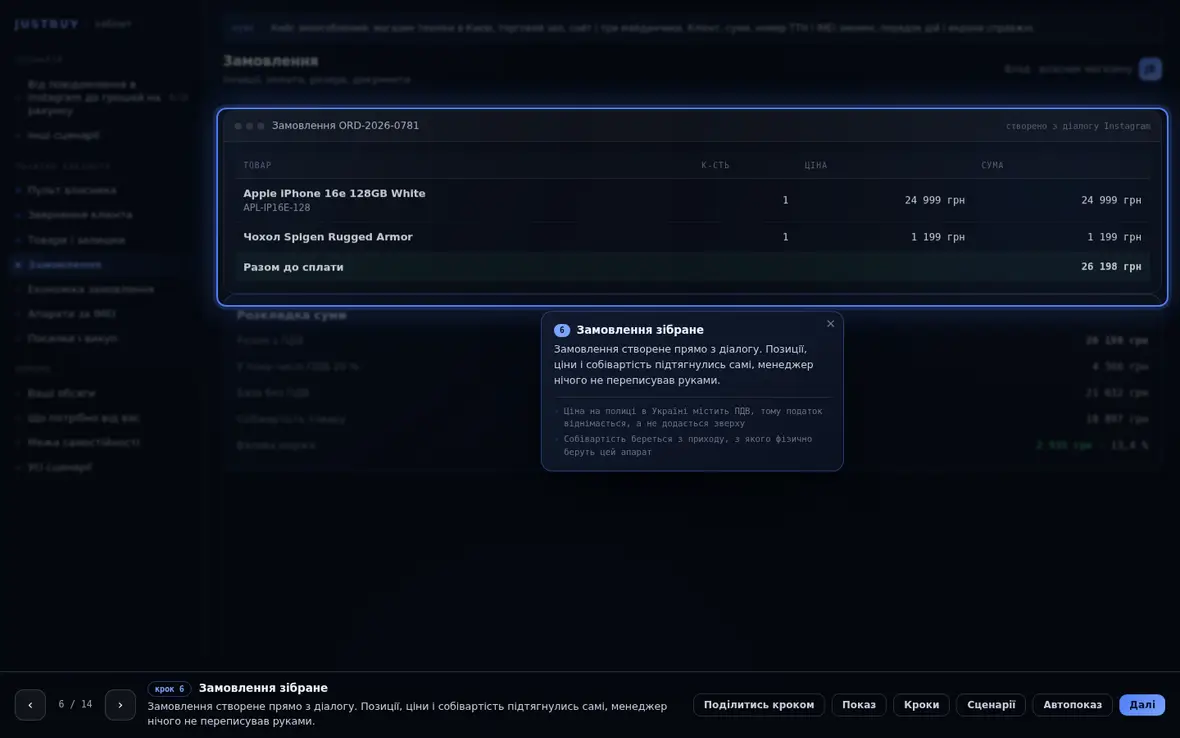Start 'Автопоказ' auto-play mode
The height and width of the screenshot is (738, 1180).
(x=1072, y=705)
